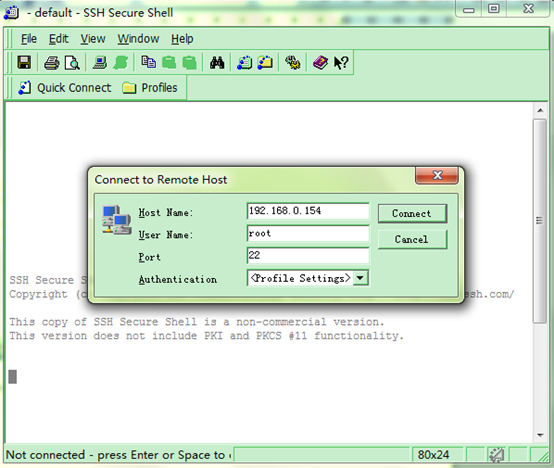Click the status bar icon next to 80x24
This screenshot has width=554, height=468.
click(497, 455)
